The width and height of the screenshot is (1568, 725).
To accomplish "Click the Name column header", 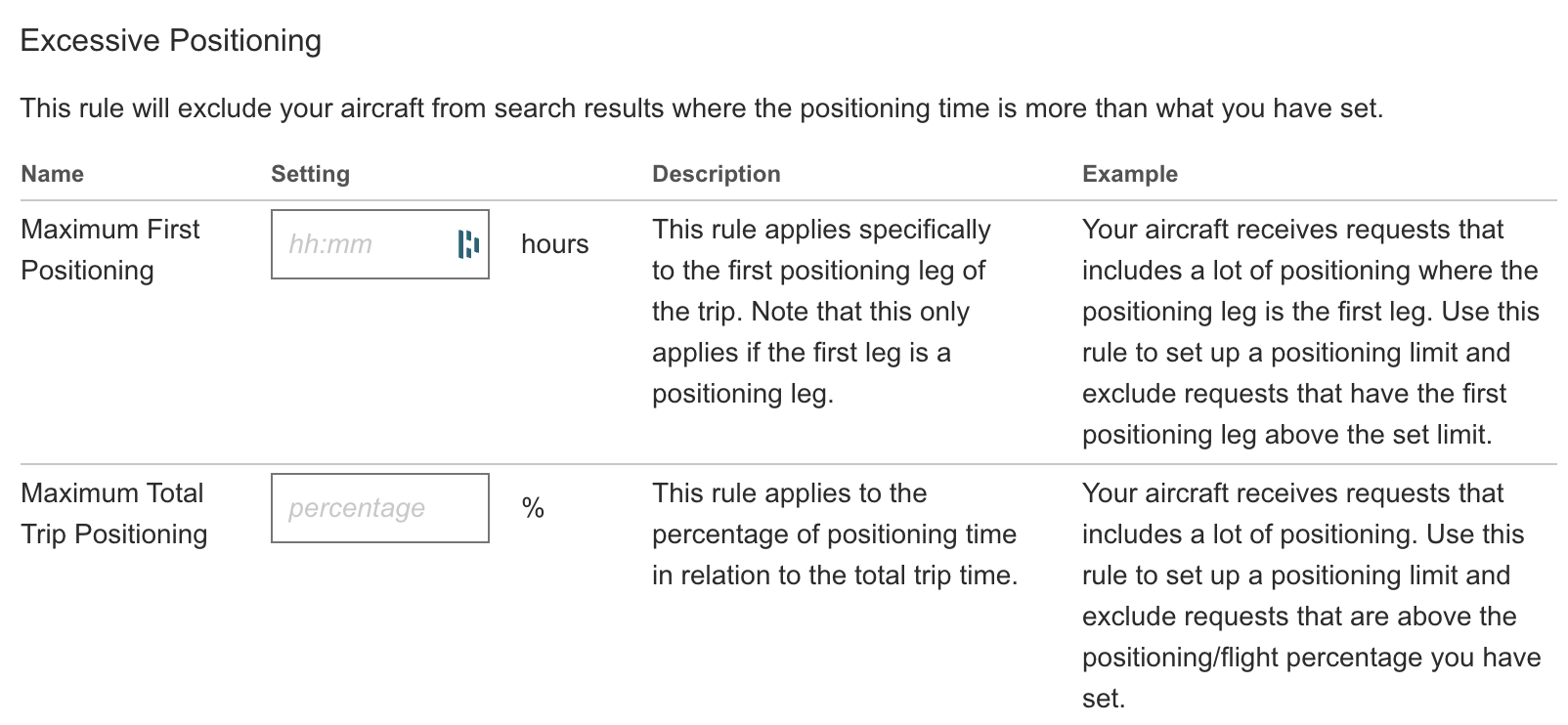I will click(53, 174).
